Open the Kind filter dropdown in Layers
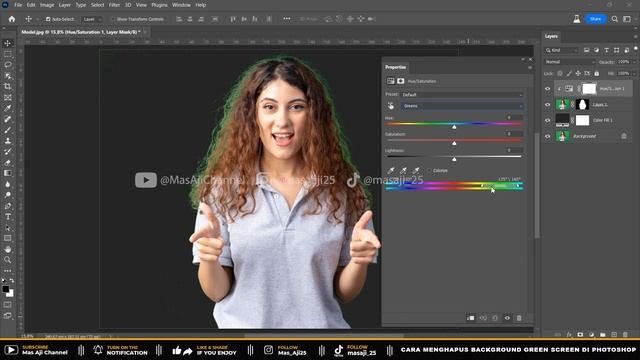Image resolution: width=640 pixels, height=360 pixels. pyautogui.click(x=562, y=50)
